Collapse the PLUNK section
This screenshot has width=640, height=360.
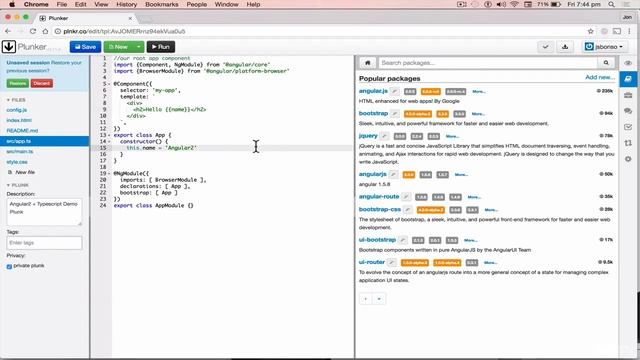(18, 185)
